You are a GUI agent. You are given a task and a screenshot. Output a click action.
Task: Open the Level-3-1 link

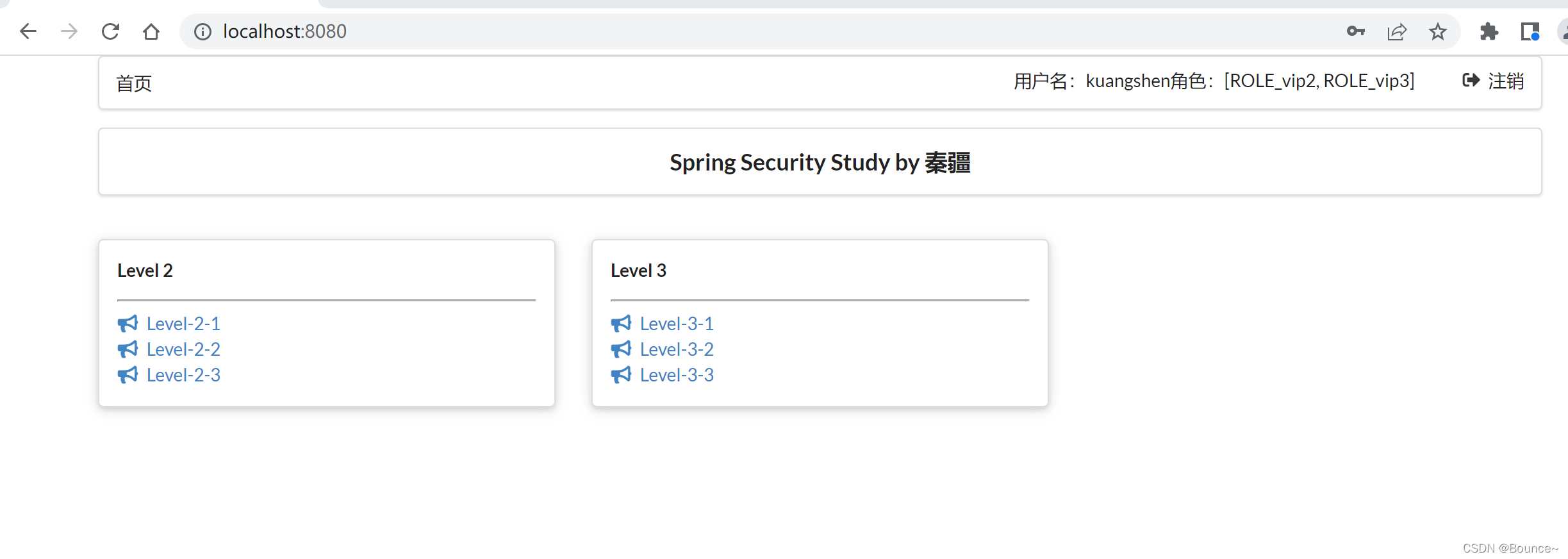(x=677, y=324)
